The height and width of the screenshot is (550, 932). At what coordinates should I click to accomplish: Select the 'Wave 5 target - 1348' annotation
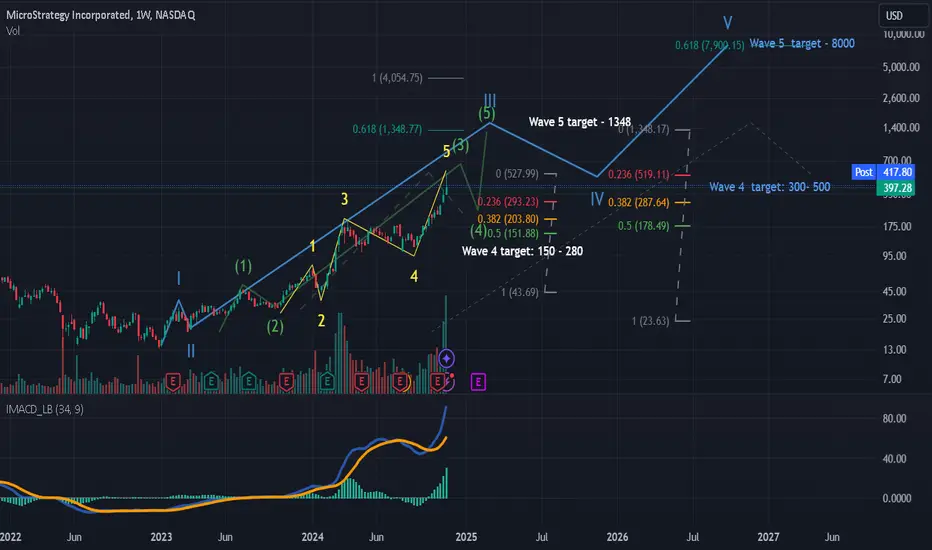[x=580, y=122]
